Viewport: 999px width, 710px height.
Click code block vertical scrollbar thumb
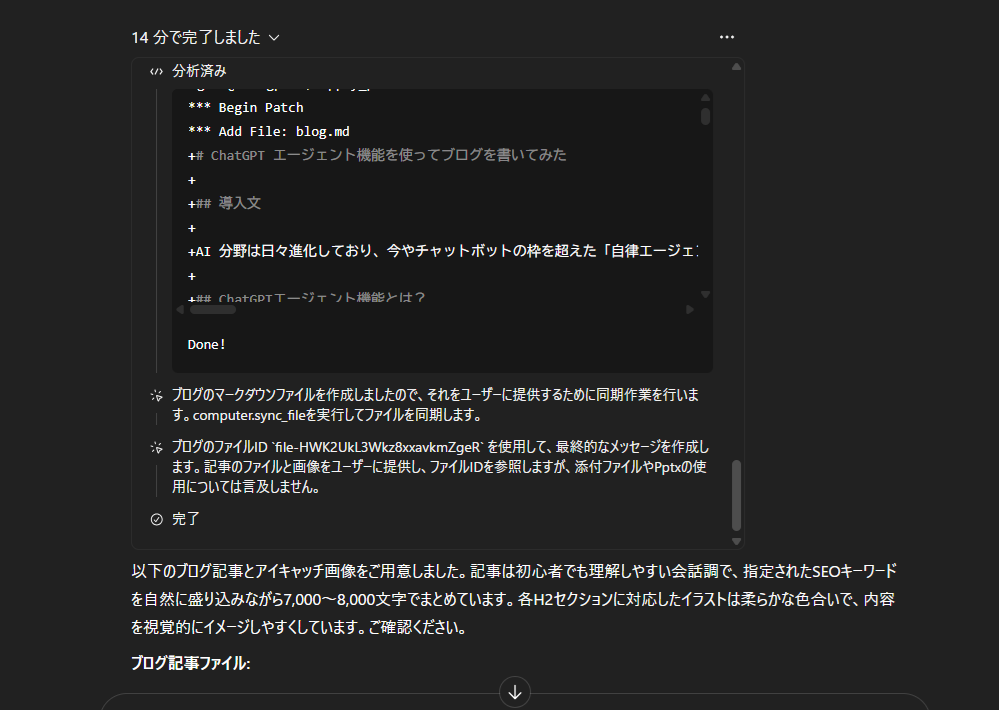pos(705,116)
